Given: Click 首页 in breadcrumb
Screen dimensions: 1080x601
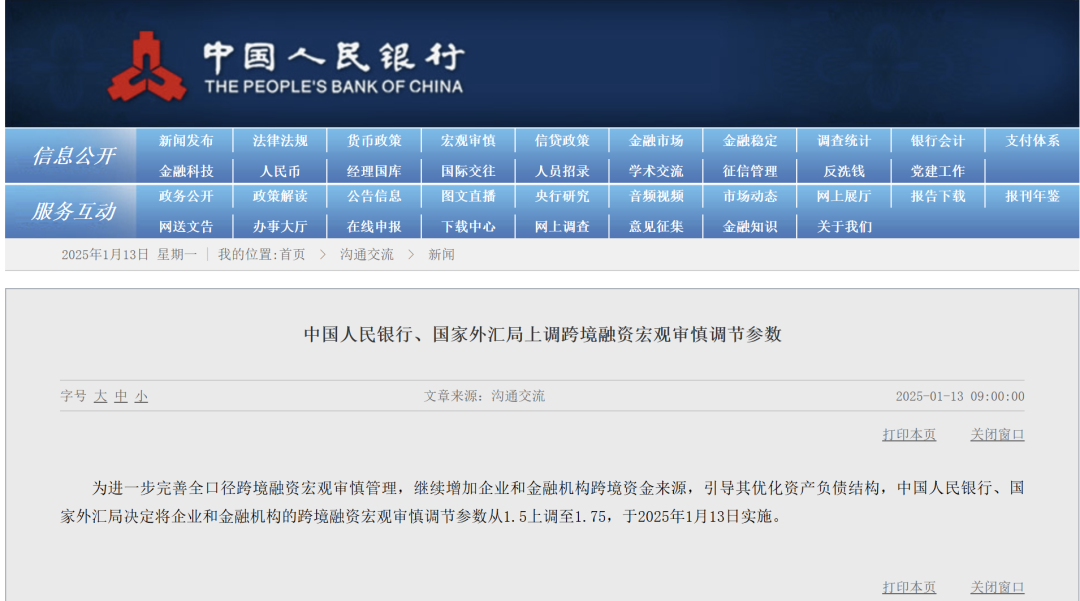Looking at the screenshot, I should (292, 255).
